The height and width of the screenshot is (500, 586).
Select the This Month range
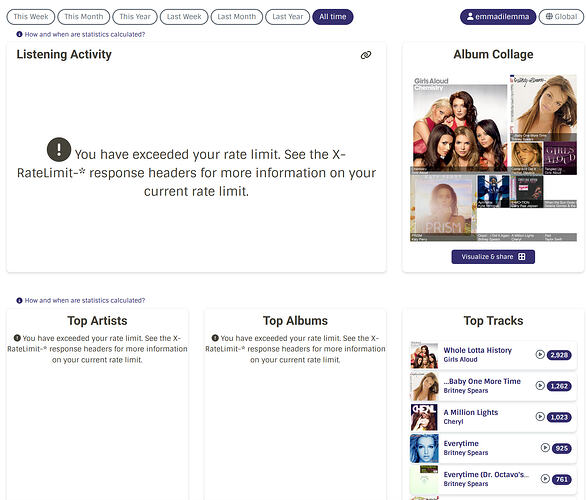83,17
